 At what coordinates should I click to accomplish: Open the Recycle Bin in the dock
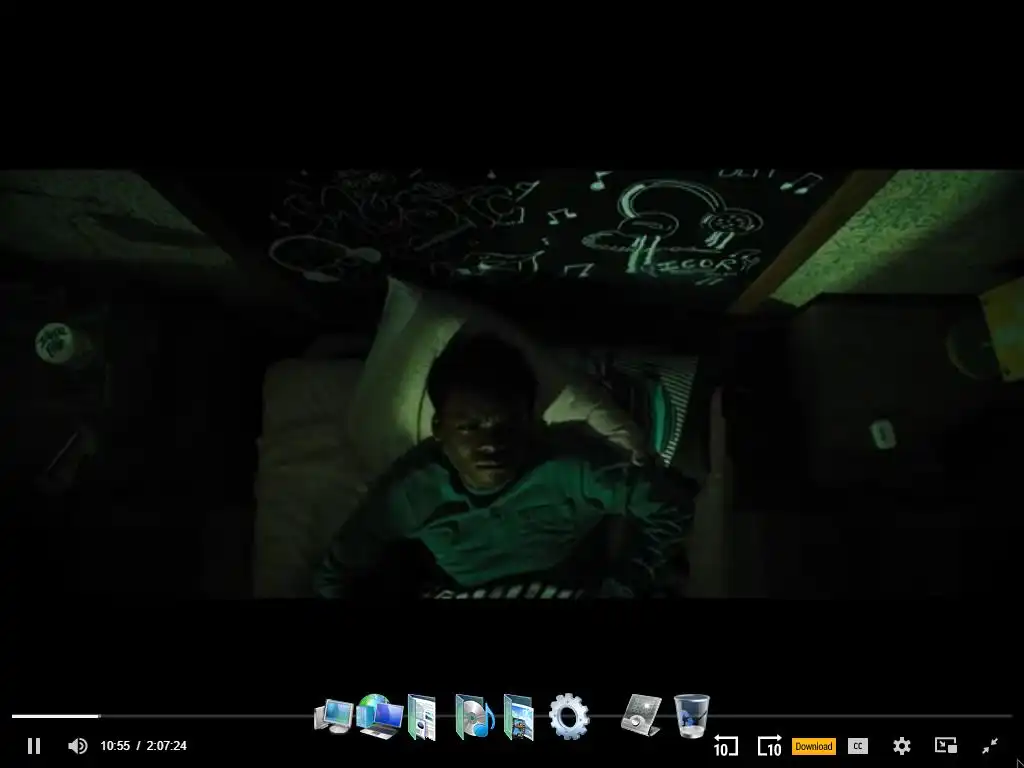692,716
